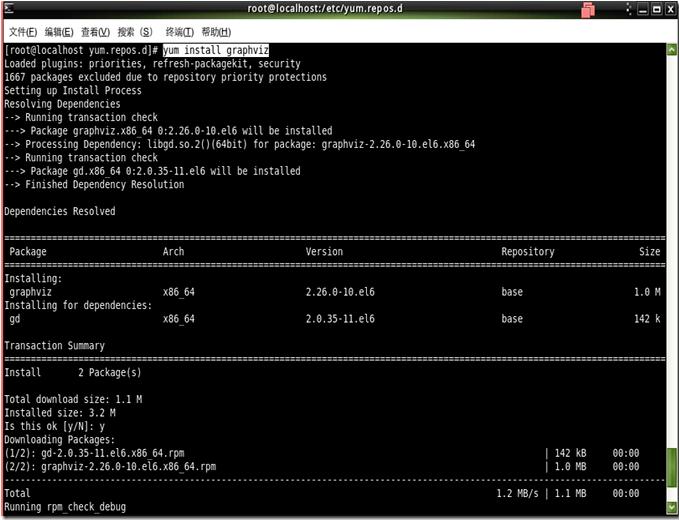Click size '1.0 M' in graphviz row

647,292
